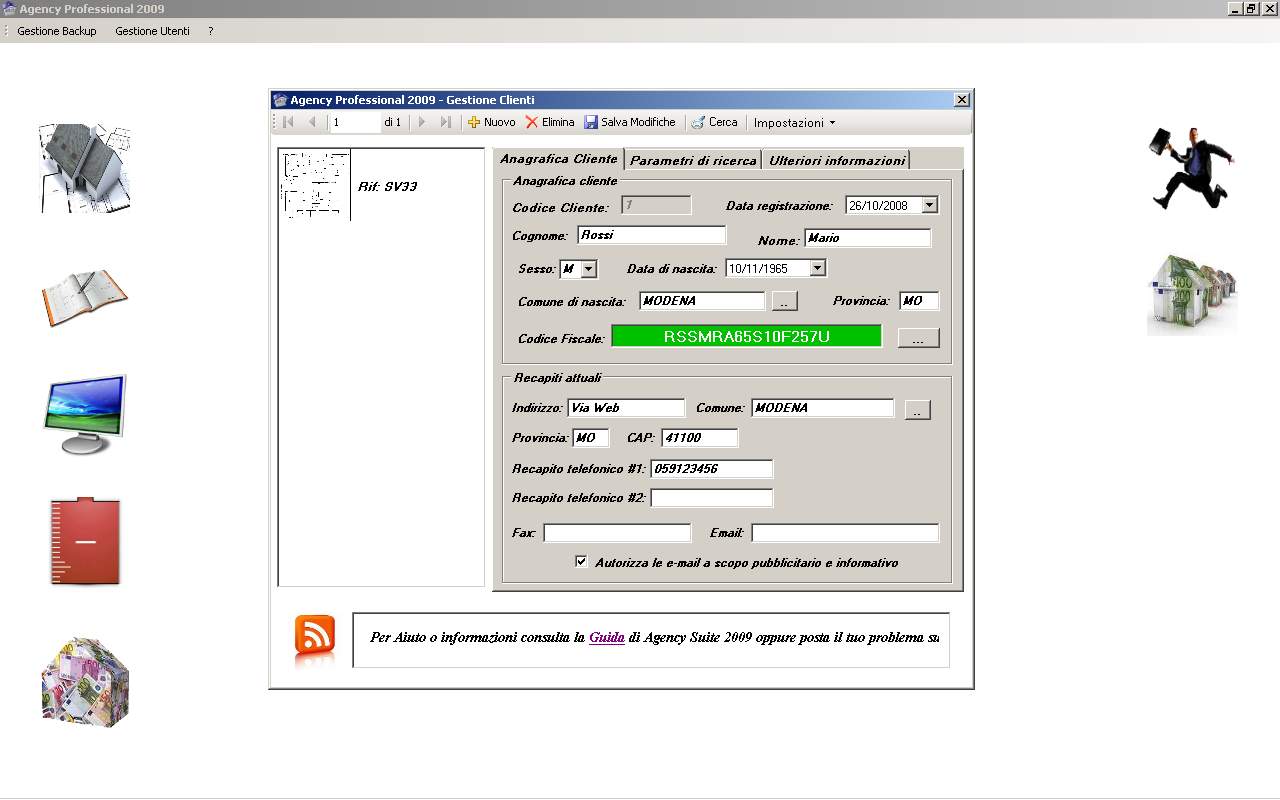
Task: Click the Codice Fiscale calculate button
Action: tap(919, 338)
